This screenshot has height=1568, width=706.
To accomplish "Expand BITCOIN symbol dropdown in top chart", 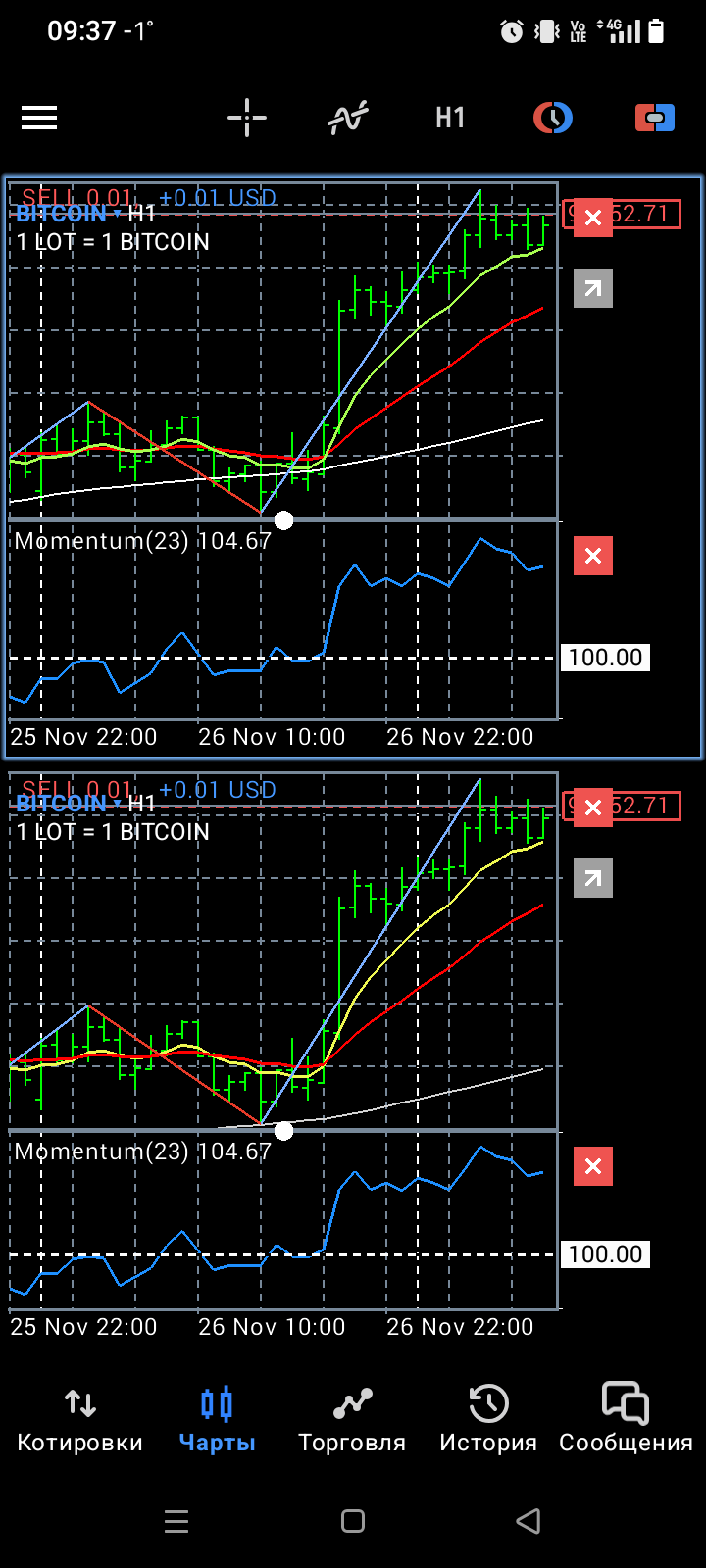I will tap(69, 214).
